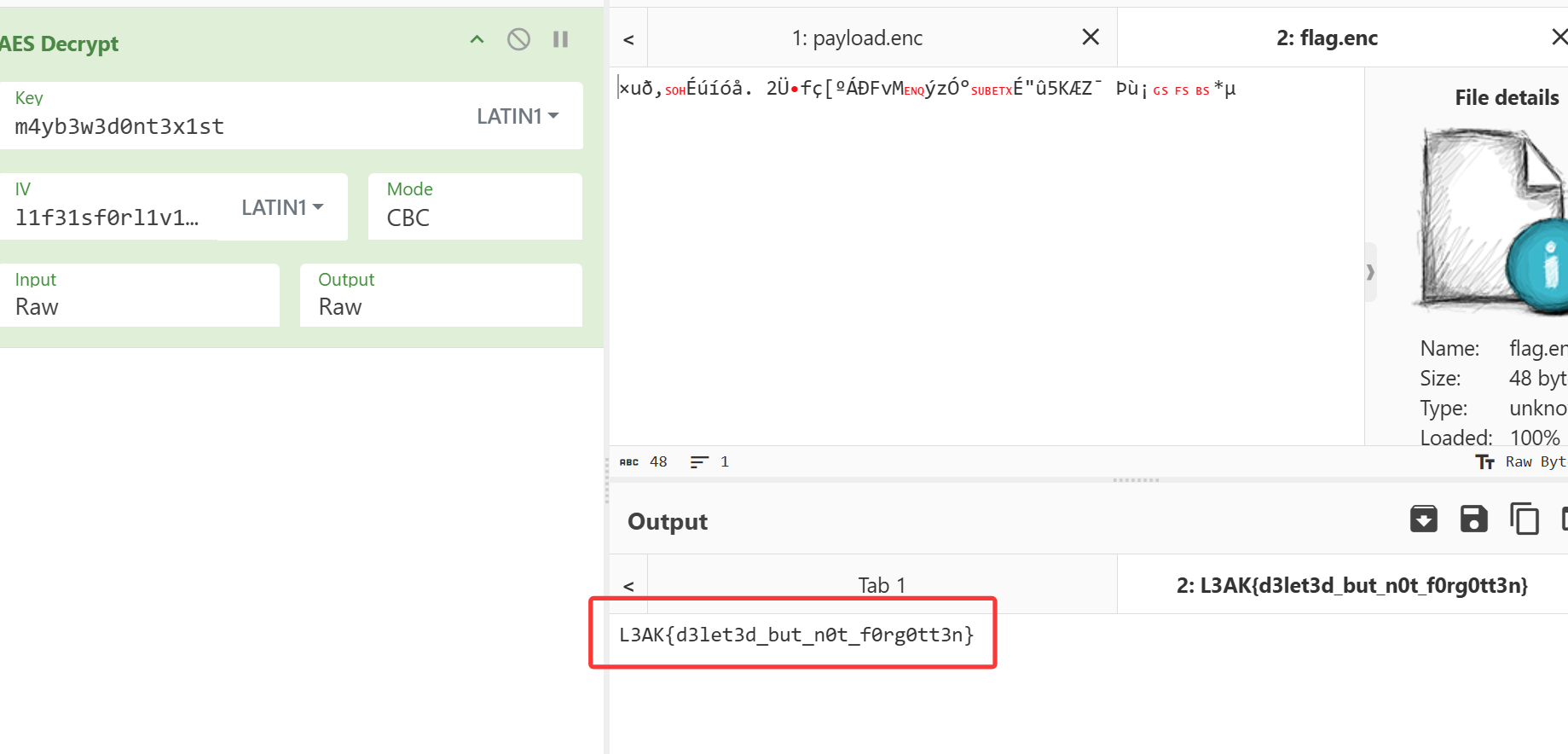Collapse the AES Decrypt operation with chevron
Viewport: 1568px width, 754px height.
click(x=477, y=39)
